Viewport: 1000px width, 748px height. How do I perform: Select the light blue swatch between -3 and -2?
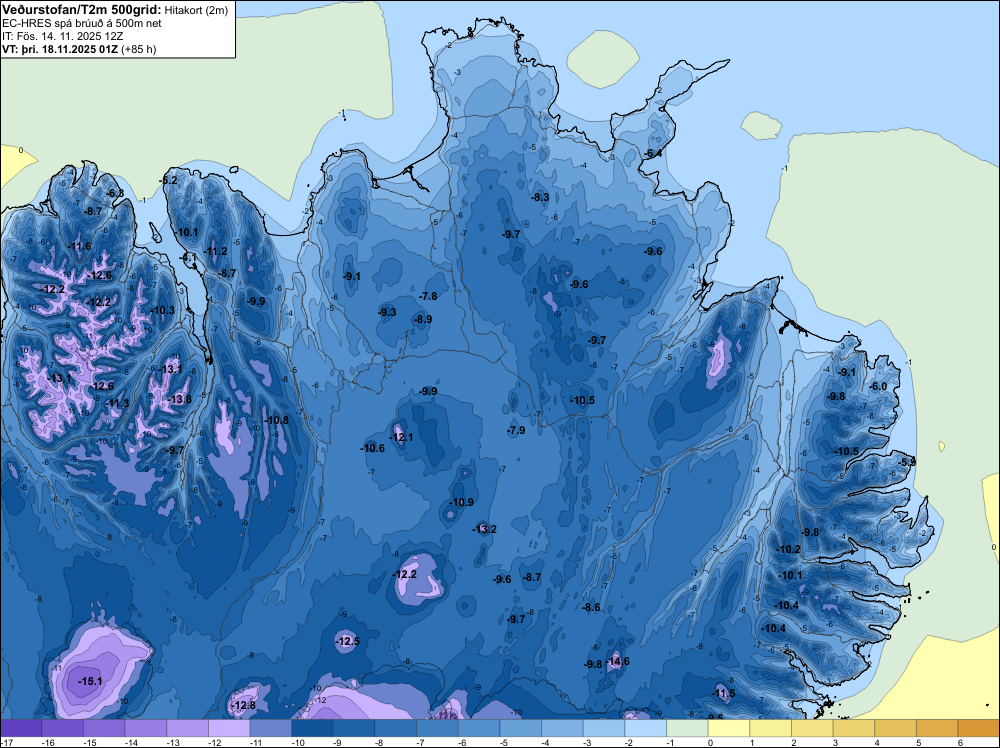(x=604, y=728)
